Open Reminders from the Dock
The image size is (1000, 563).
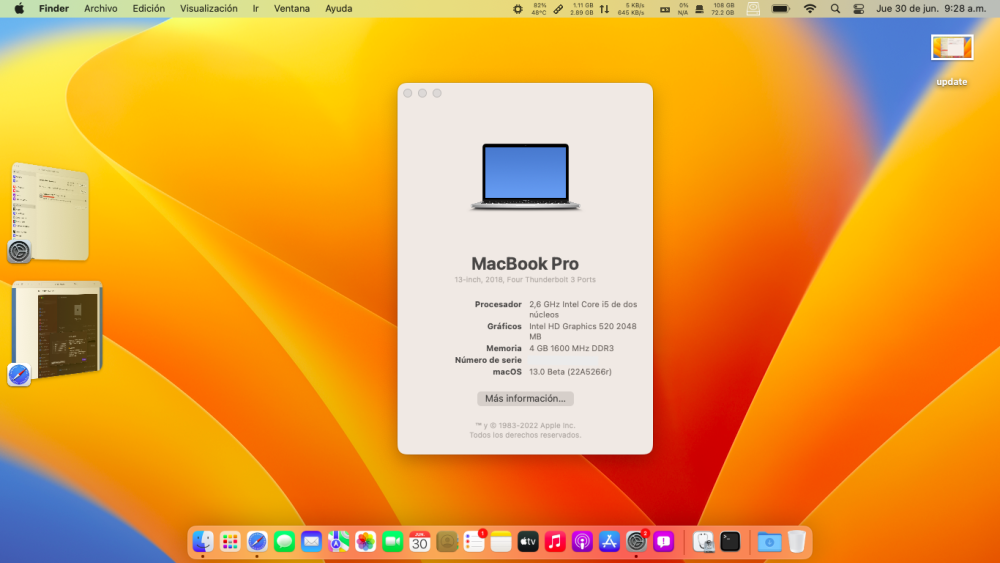[474, 542]
